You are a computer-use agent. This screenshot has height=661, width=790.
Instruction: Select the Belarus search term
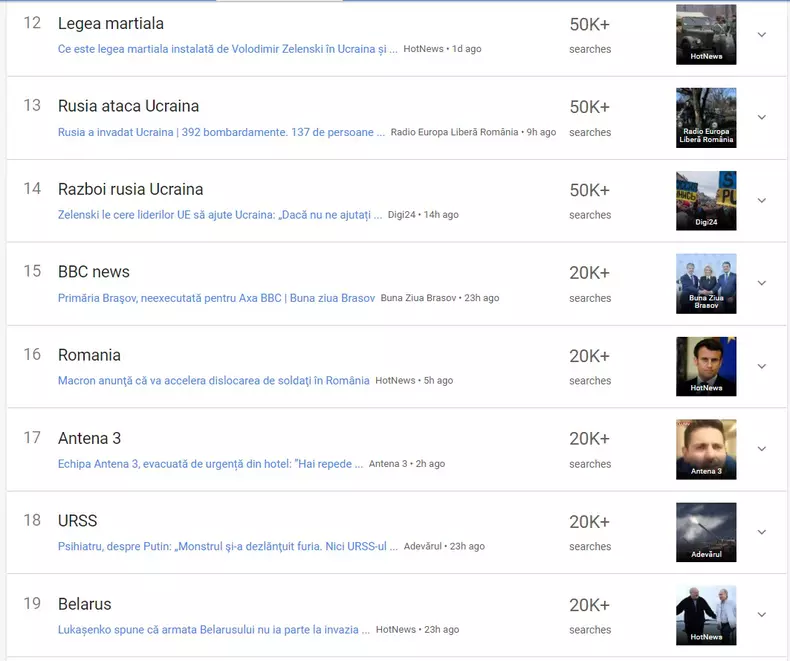pyautogui.click(x=85, y=604)
